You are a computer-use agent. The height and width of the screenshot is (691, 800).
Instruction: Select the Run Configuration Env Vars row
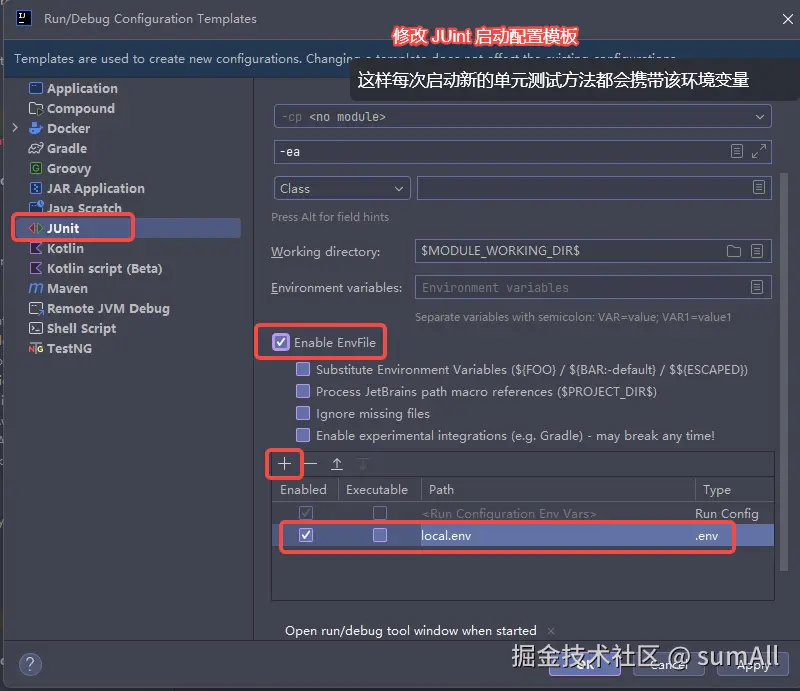pyautogui.click(x=522, y=513)
